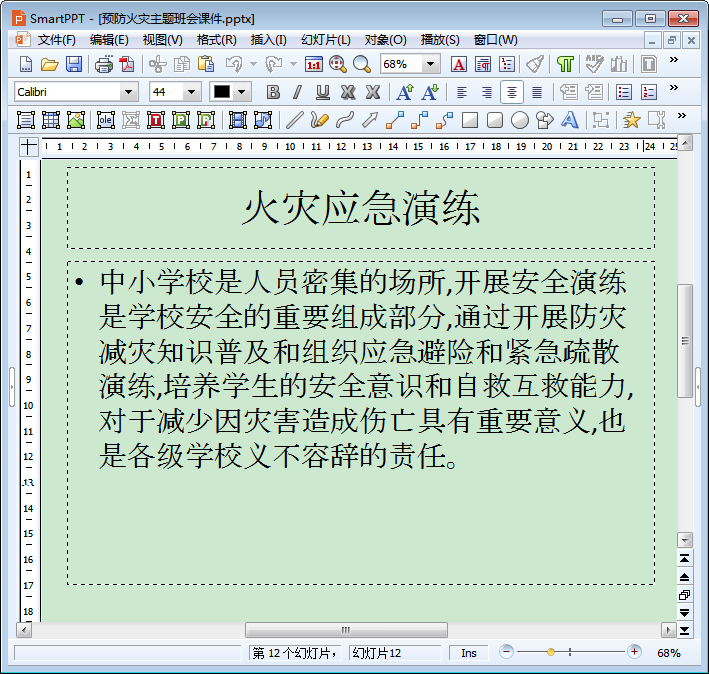Open the 视图(V) menu
Screen dimensions: 709x674
click(162, 40)
